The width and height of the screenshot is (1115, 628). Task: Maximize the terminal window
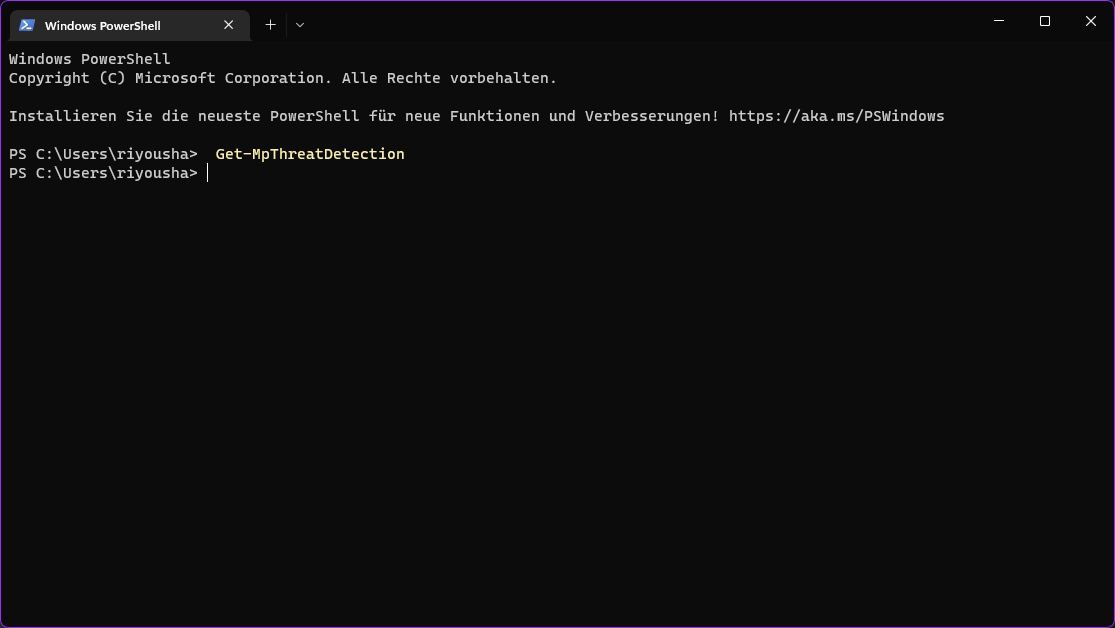[1045, 21]
